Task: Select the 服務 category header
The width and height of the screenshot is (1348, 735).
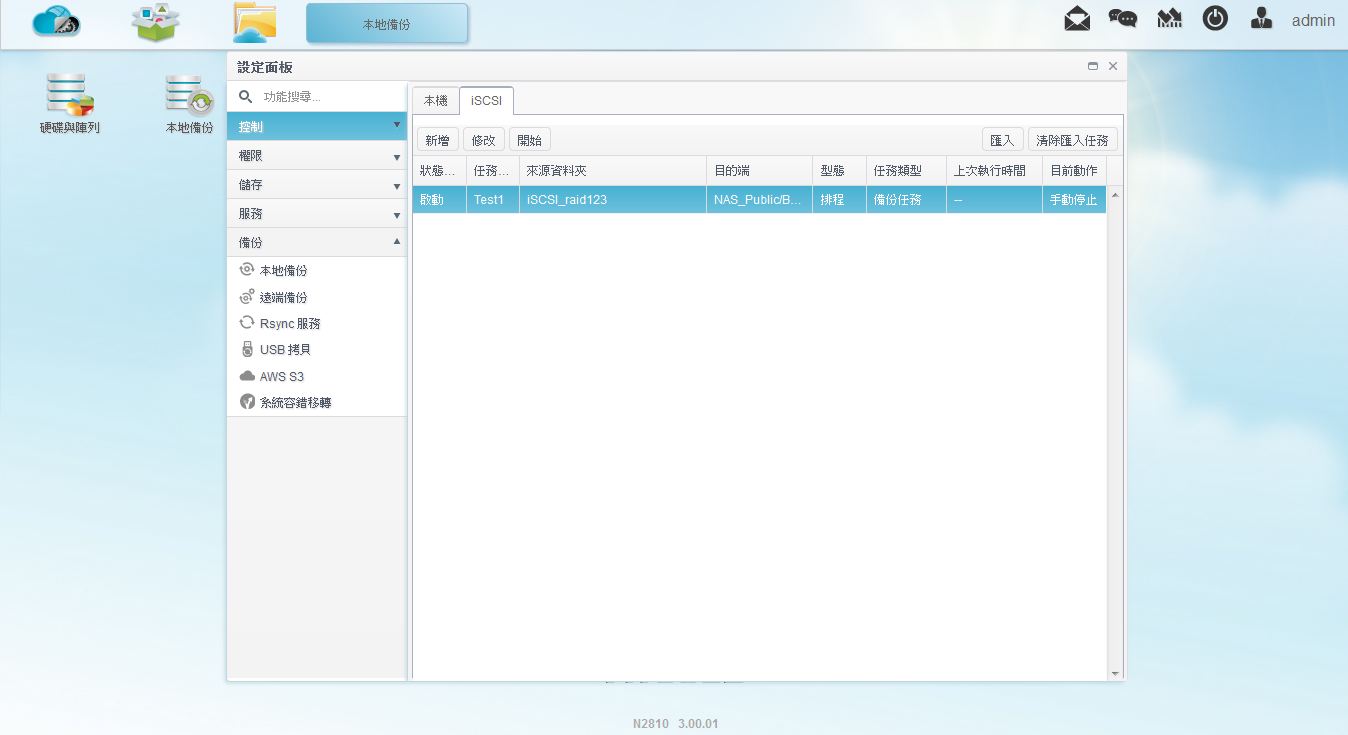Action: tap(316, 214)
